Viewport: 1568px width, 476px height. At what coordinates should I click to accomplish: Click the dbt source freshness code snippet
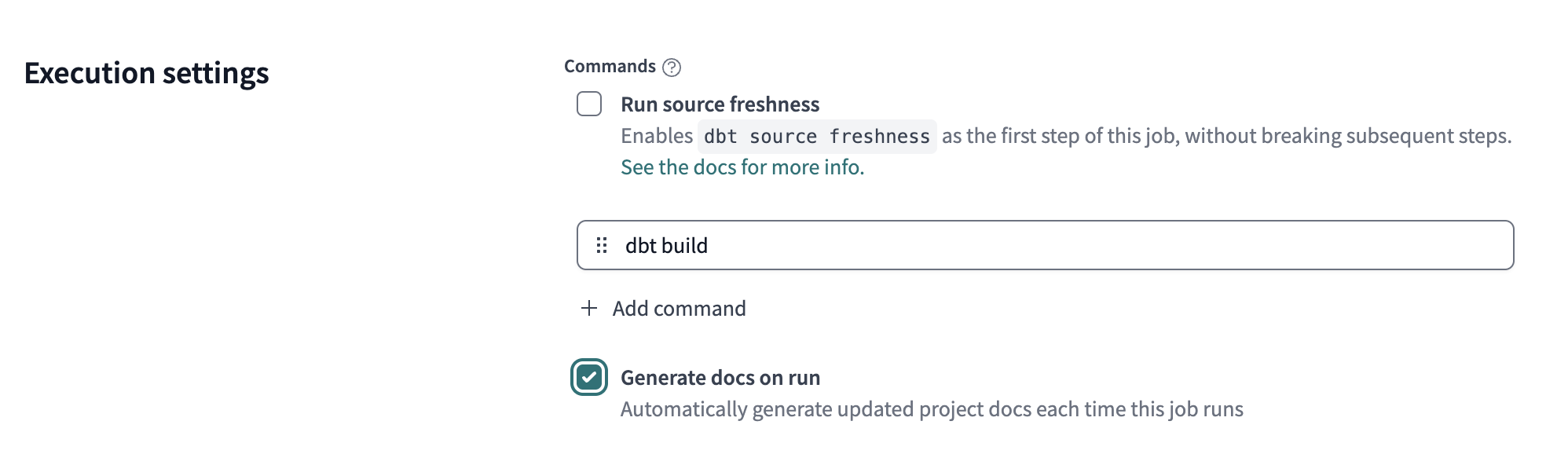coord(816,137)
